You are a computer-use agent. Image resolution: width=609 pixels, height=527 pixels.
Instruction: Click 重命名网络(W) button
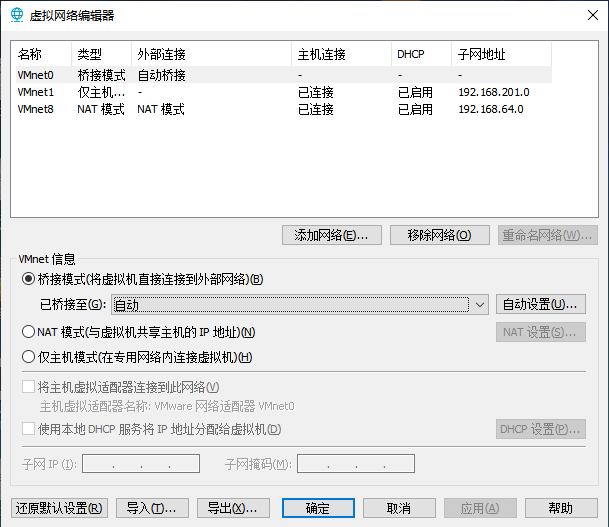click(548, 235)
